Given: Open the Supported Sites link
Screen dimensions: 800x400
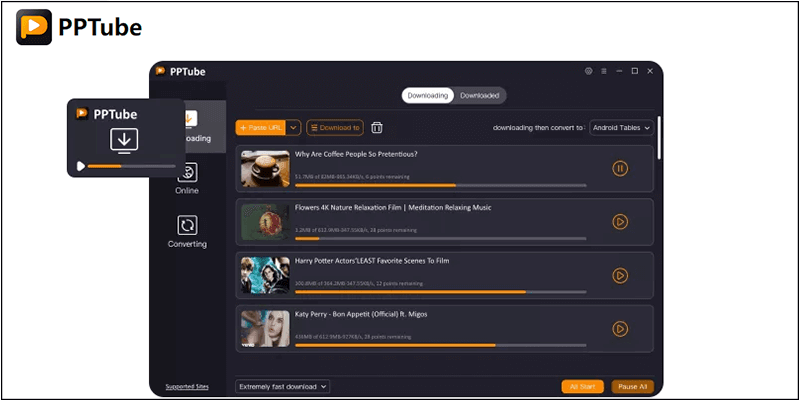Looking at the screenshot, I should tap(187, 386).
